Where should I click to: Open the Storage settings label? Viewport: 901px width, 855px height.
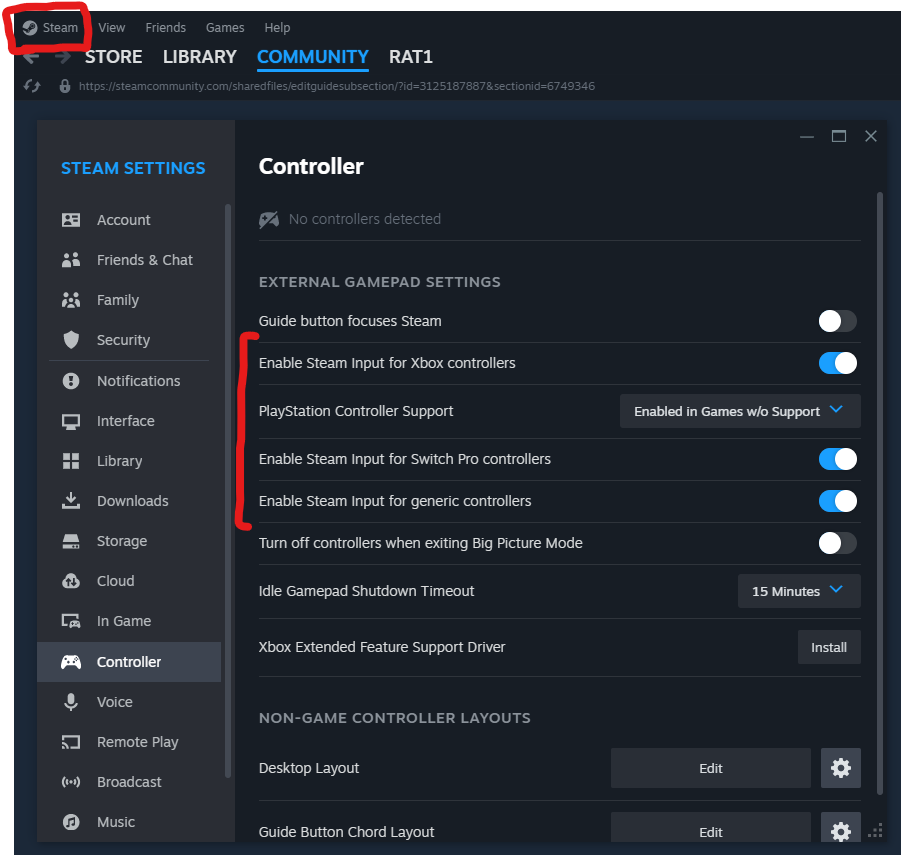pos(122,541)
